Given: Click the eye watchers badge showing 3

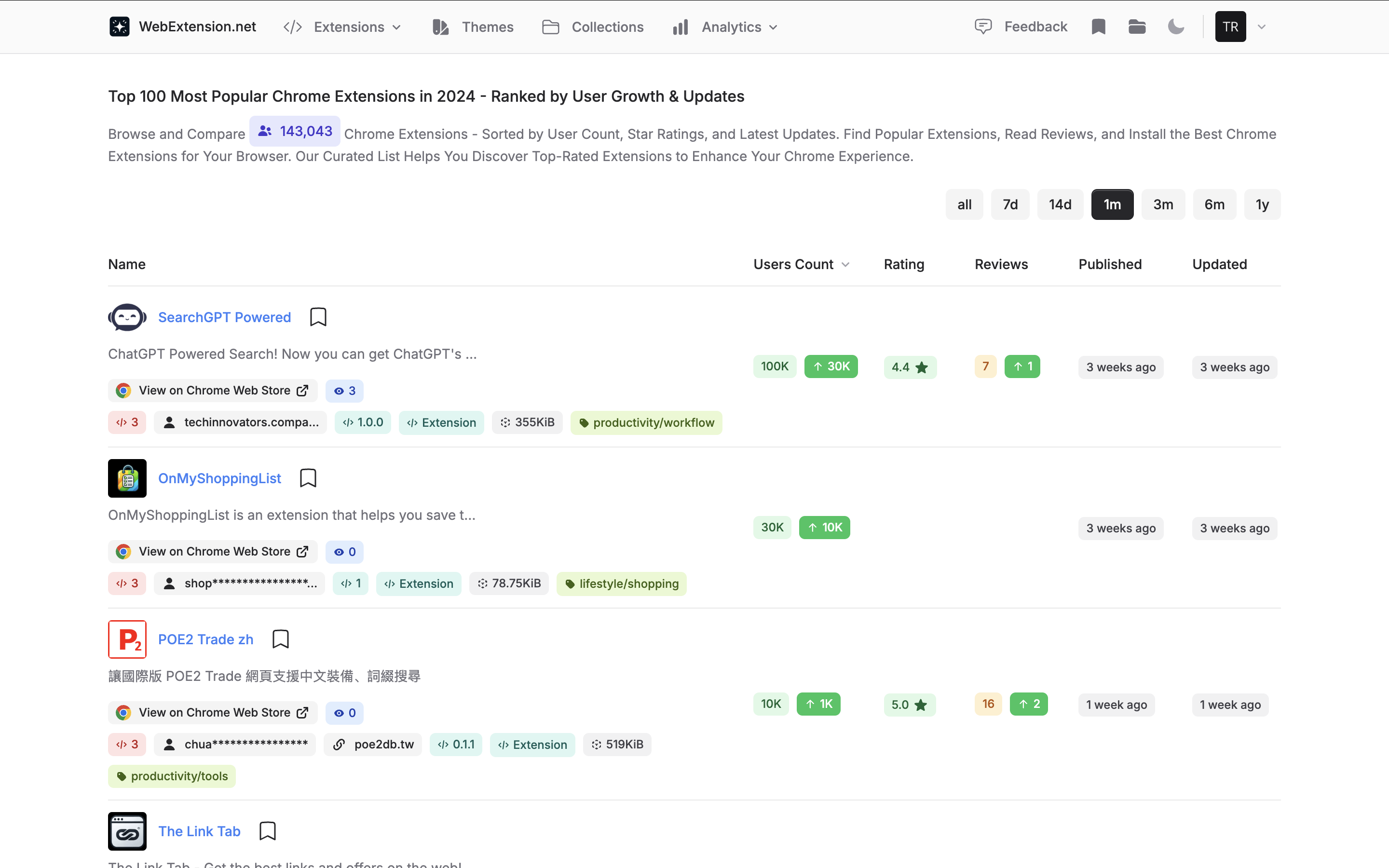Looking at the screenshot, I should click(344, 391).
